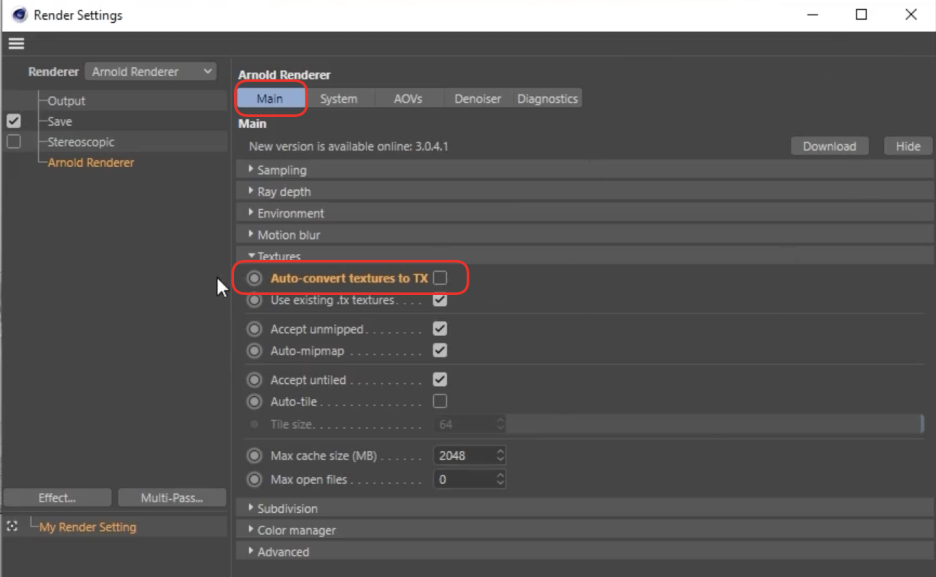Click the Max cache size stepper arrows
The image size is (936, 577).
pyautogui.click(x=500, y=456)
